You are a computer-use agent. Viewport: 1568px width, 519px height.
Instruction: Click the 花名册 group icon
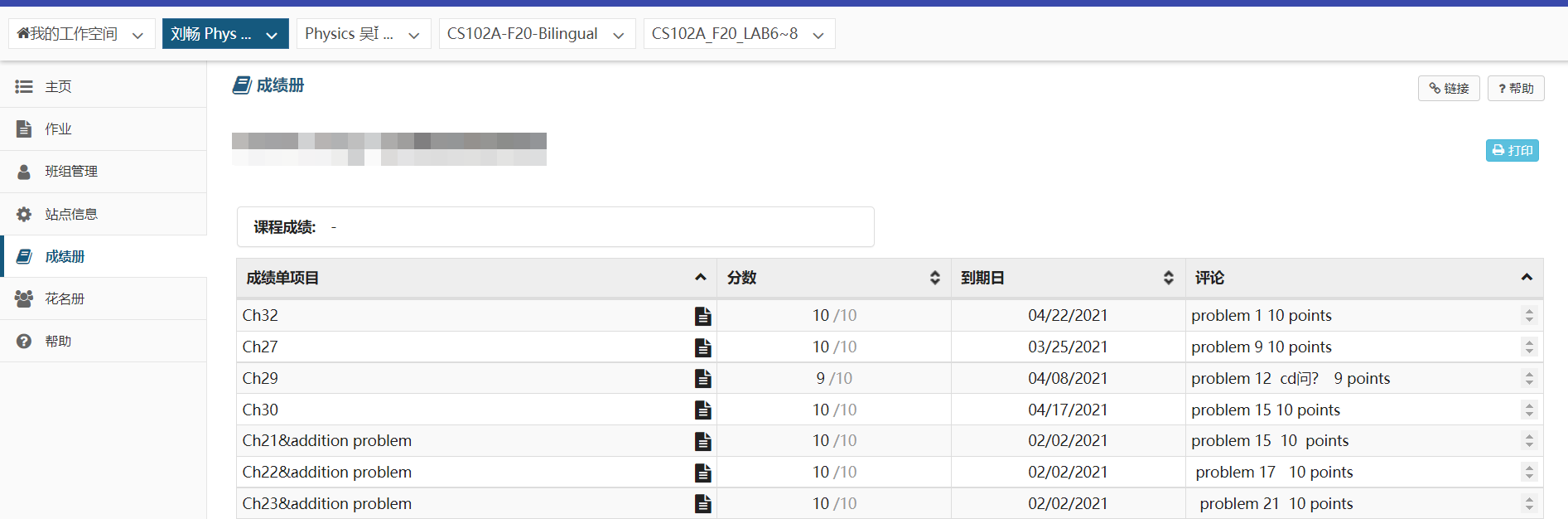(24, 299)
